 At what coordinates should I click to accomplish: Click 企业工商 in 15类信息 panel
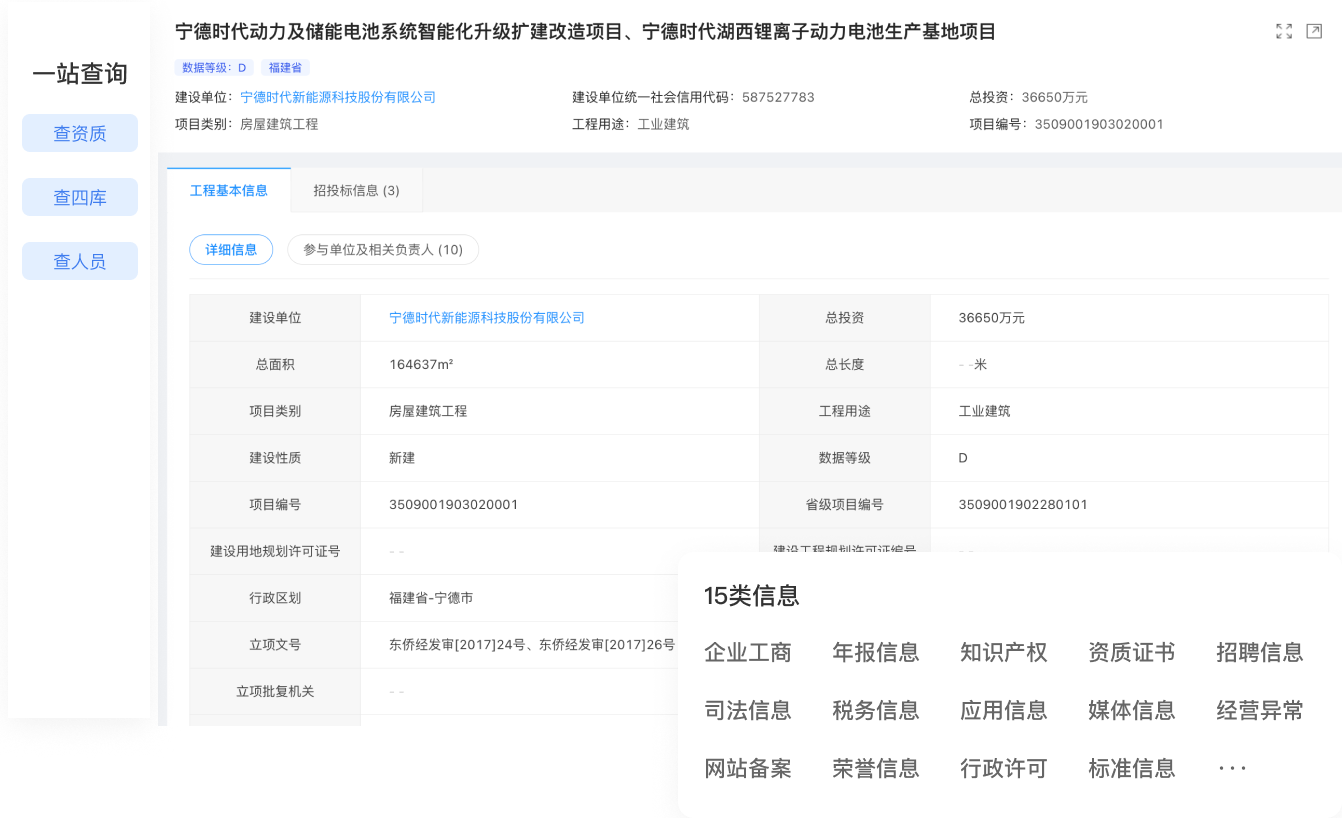tap(748, 653)
